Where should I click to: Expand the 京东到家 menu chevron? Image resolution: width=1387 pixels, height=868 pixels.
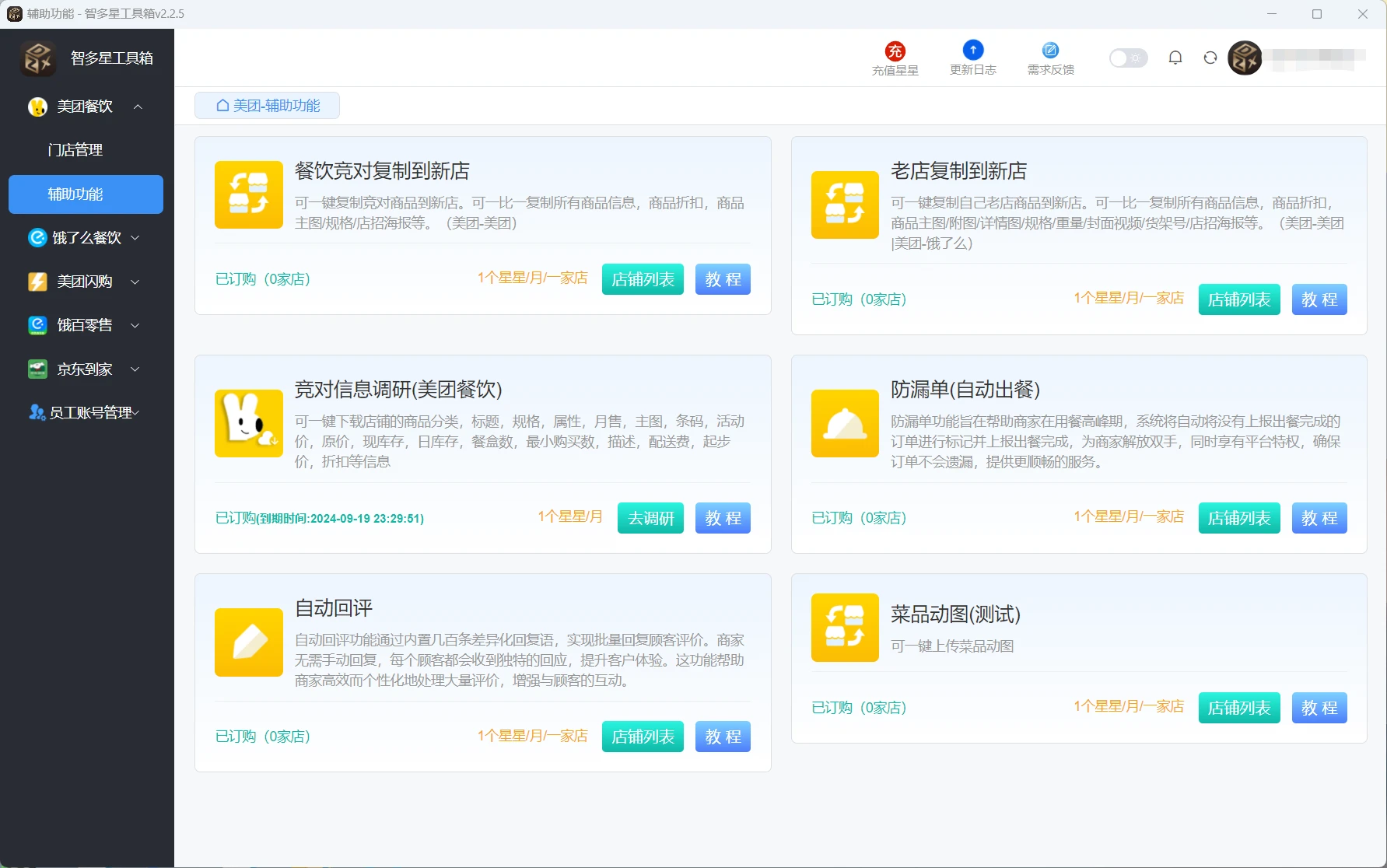click(x=135, y=369)
